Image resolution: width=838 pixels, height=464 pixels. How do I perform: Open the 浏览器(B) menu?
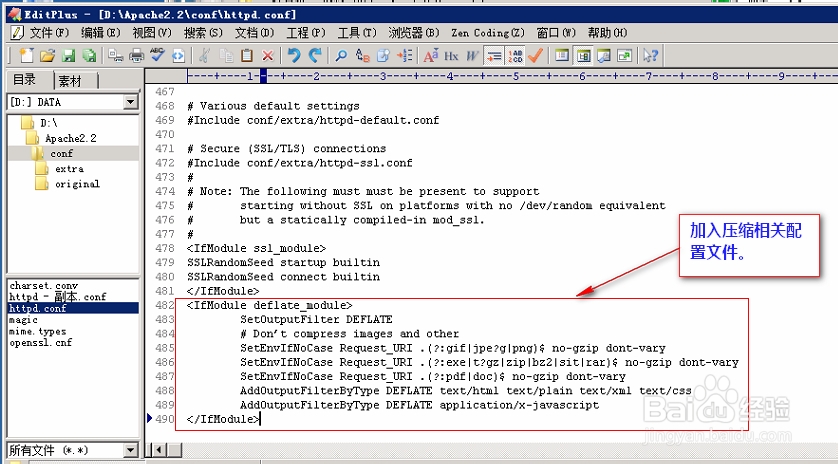[x=414, y=33]
